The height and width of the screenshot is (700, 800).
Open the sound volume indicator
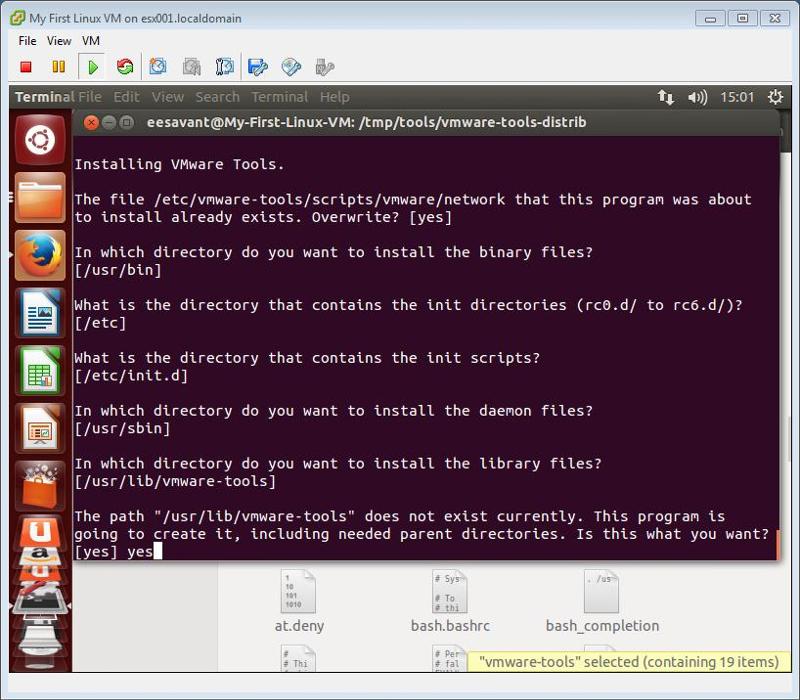(x=697, y=97)
